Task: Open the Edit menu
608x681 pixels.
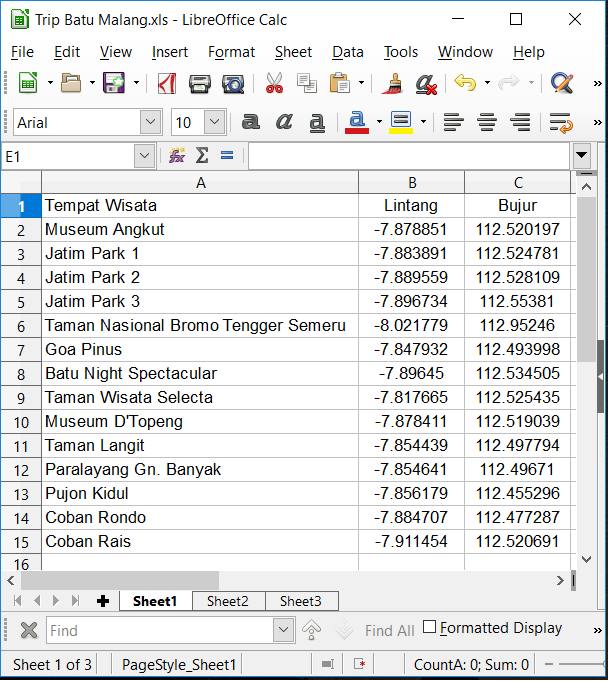Action: click(67, 52)
